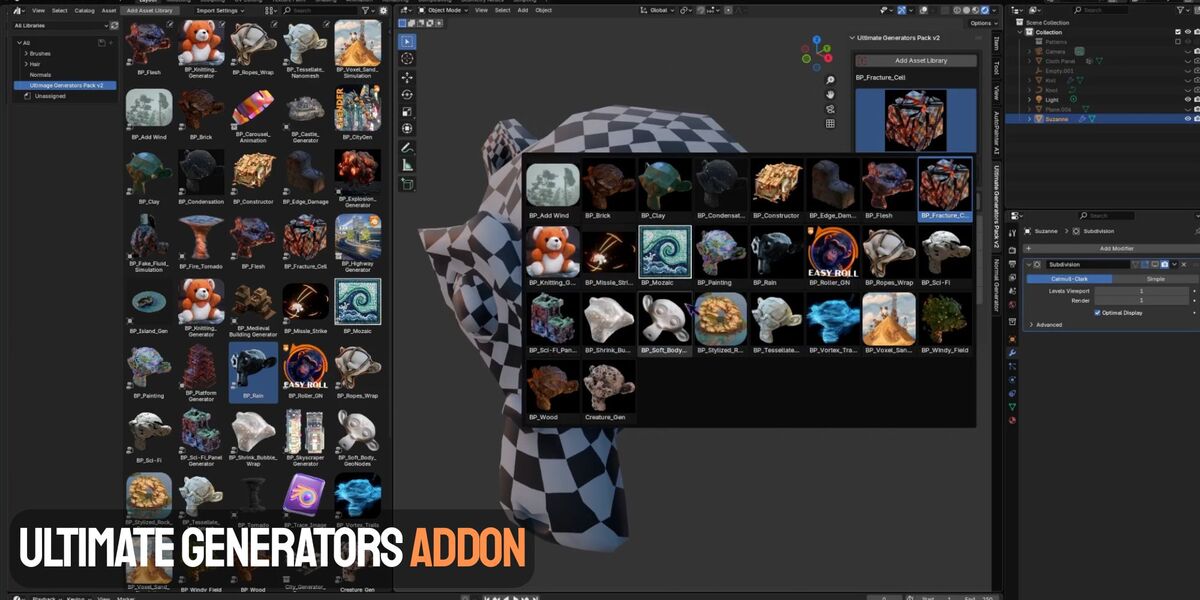This screenshot has width=1200, height=600.
Task: Open the Global transform orientation dropdown
Action: pyautogui.click(x=662, y=10)
